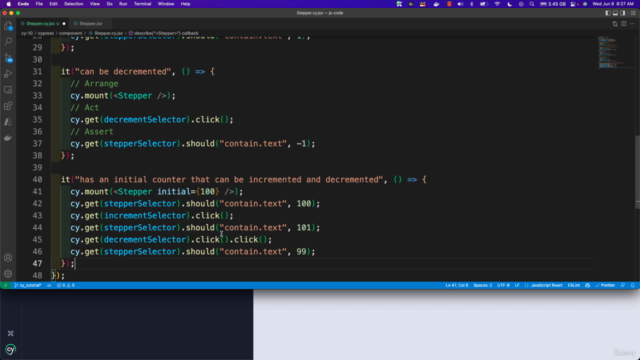Viewport: 640px width, 360px height.
Task: Click the Cypress logo in background window
Action: 11,349
